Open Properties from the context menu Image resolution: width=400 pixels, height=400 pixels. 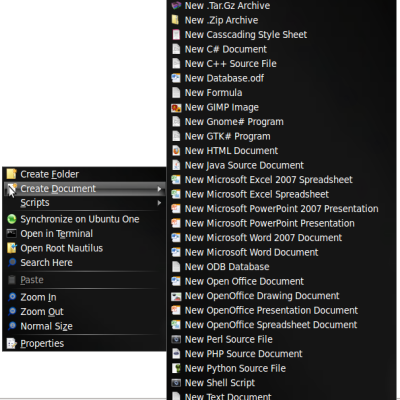[x=84, y=343]
